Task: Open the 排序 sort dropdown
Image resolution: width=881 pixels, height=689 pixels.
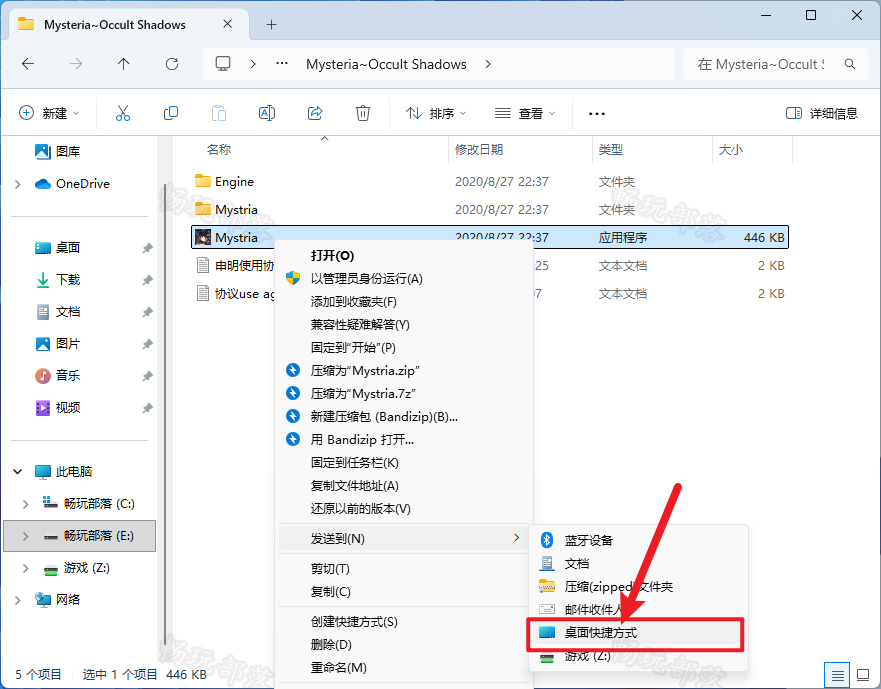Action: click(x=436, y=114)
